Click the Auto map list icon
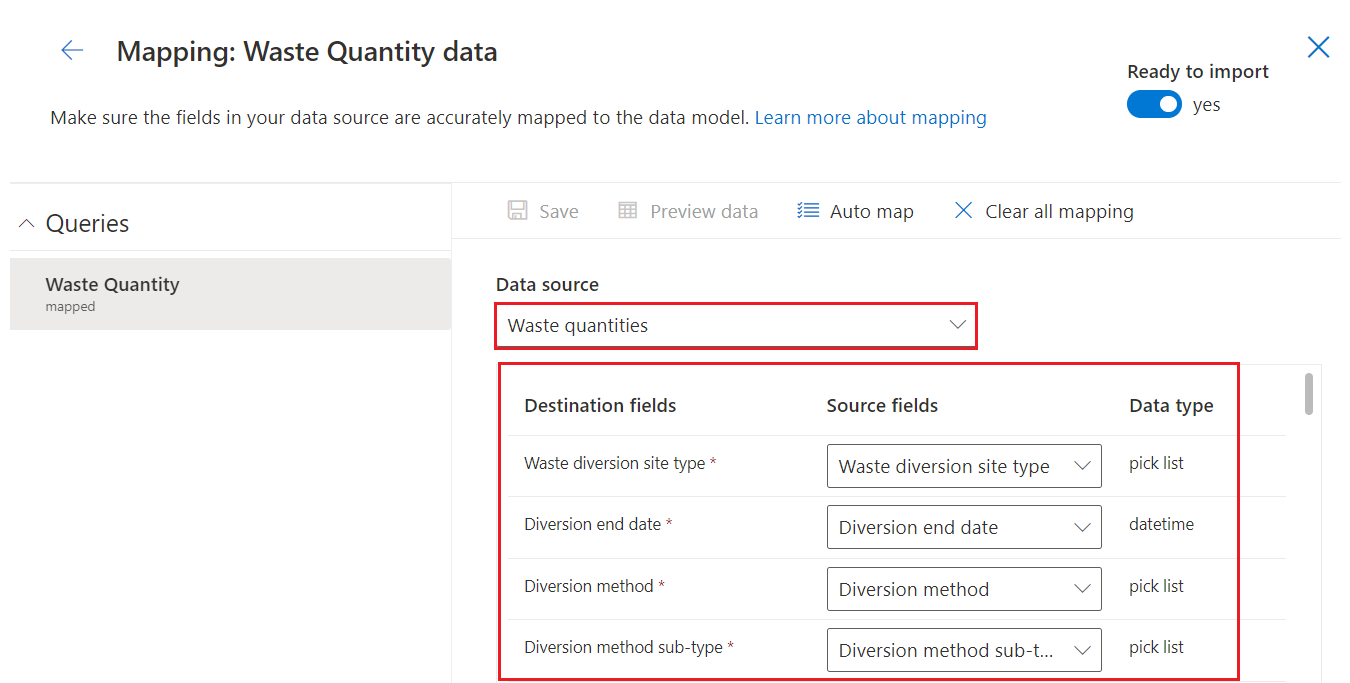The width and height of the screenshot is (1350, 683). pyautogui.click(x=808, y=211)
